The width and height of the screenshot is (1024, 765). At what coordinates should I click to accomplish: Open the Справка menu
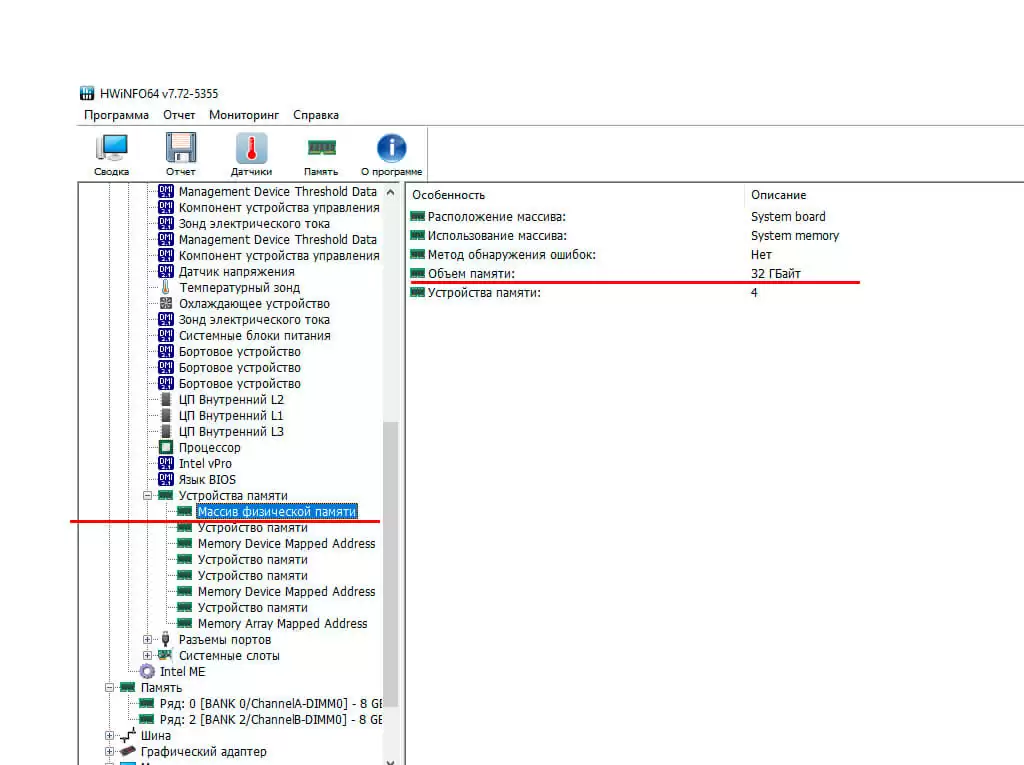pos(316,115)
